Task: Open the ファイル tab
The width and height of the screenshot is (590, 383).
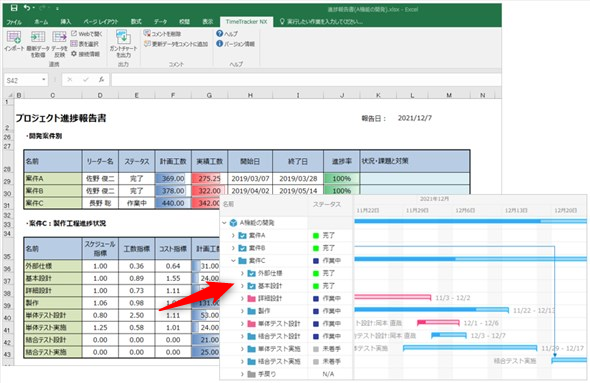Action: (14, 22)
